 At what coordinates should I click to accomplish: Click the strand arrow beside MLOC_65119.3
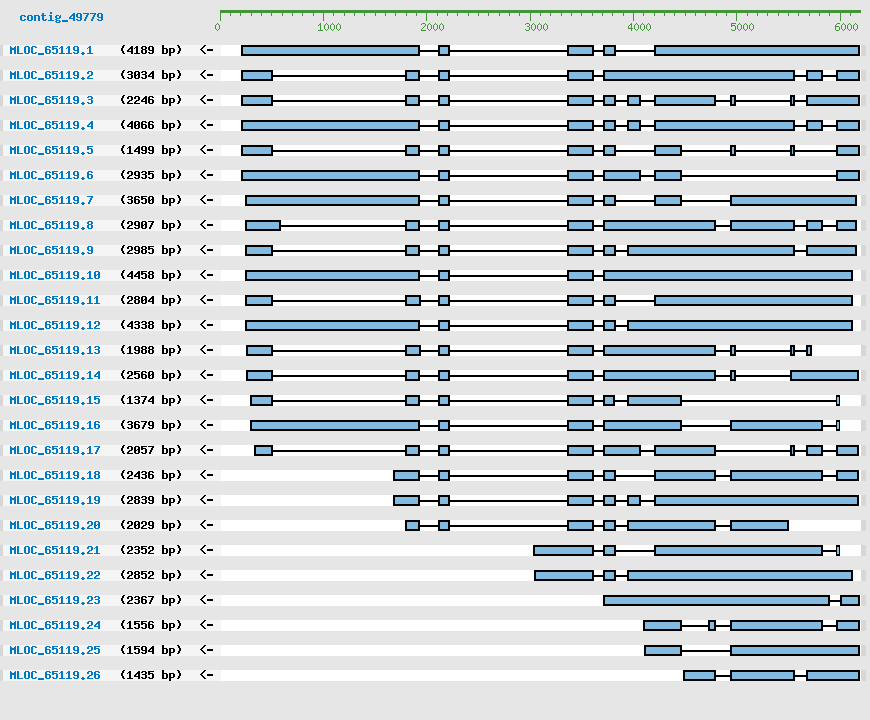pyautogui.click(x=206, y=100)
